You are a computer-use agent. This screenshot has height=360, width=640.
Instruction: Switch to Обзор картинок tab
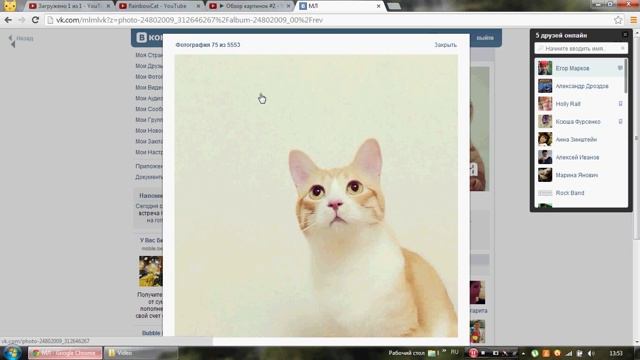coord(249,6)
